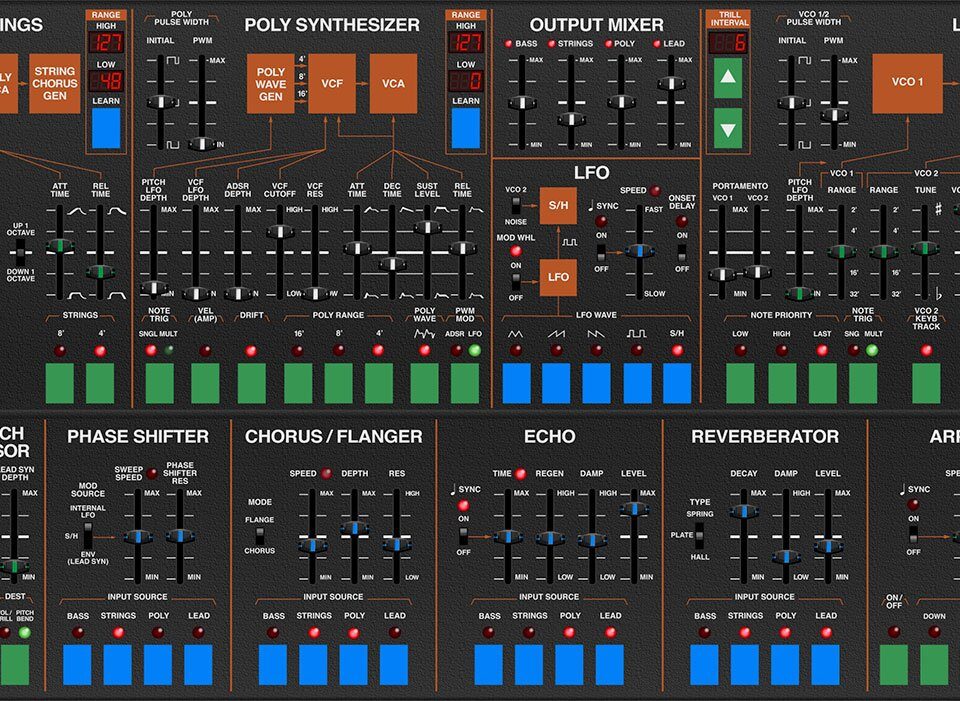960x701 pixels.
Task: Click the VCF Cutoff slider handle
Action: pyautogui.click(x=279, y=231)
